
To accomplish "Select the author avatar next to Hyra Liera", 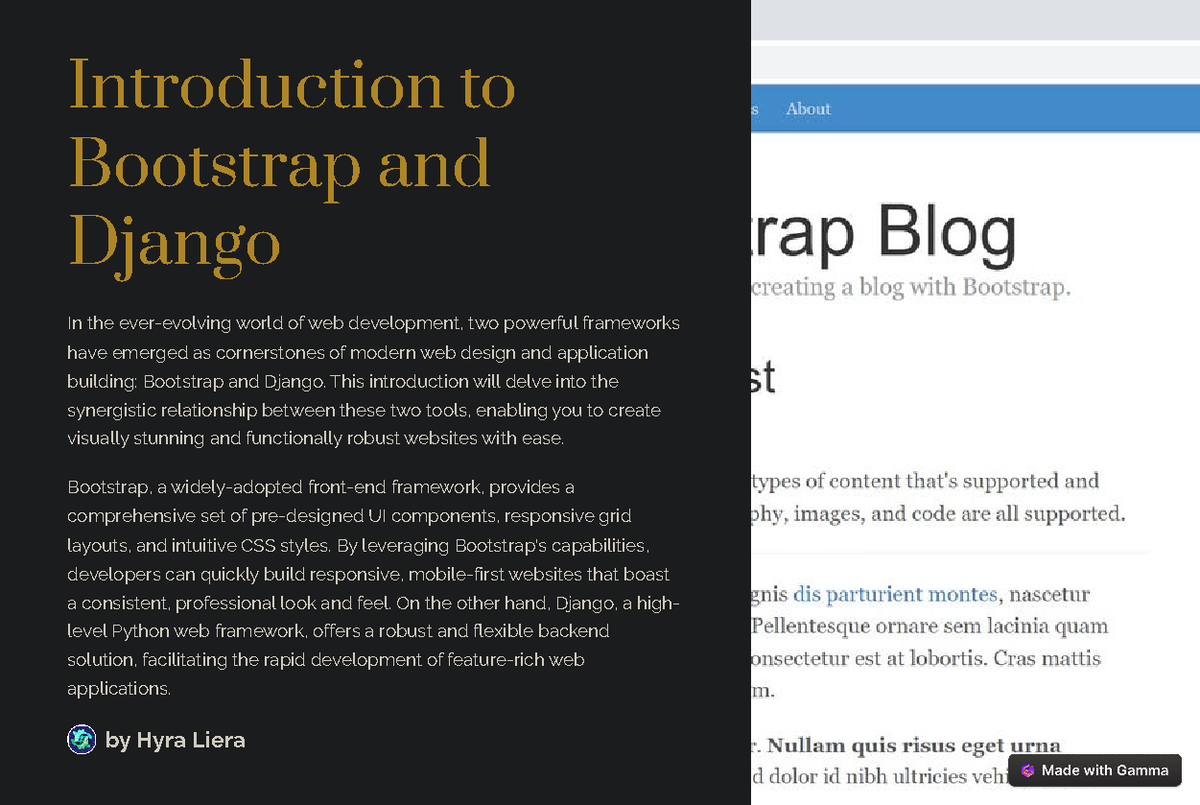I will (81, 739).
